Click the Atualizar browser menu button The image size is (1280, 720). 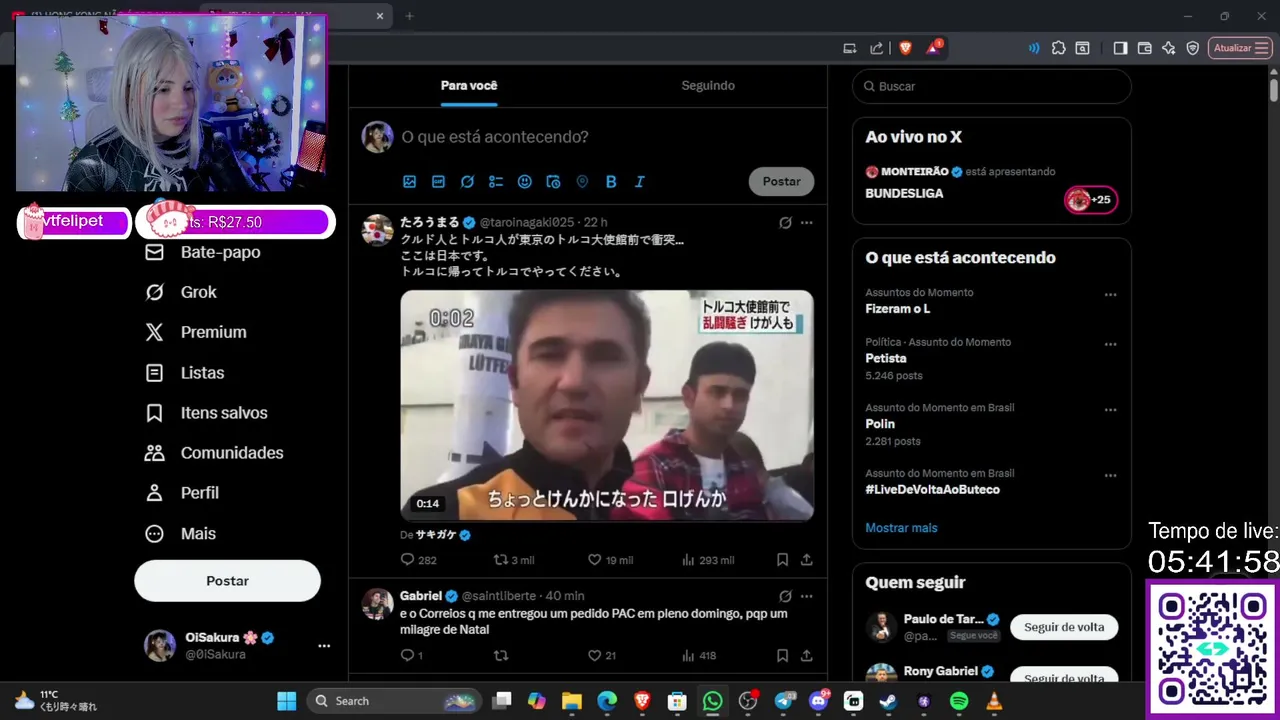(1240, 48)
